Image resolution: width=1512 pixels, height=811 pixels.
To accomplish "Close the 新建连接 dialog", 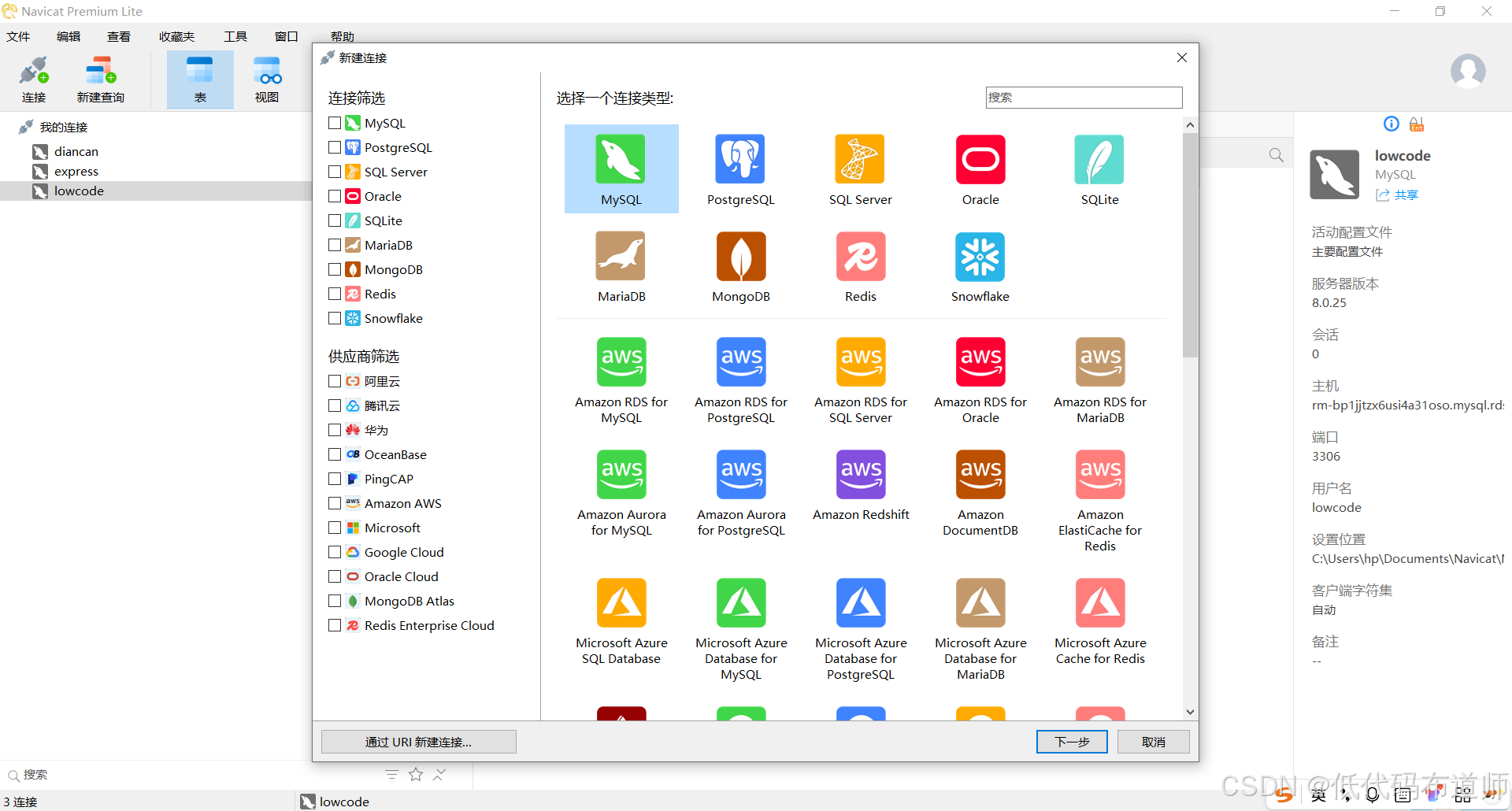I will coord(1181,57).
